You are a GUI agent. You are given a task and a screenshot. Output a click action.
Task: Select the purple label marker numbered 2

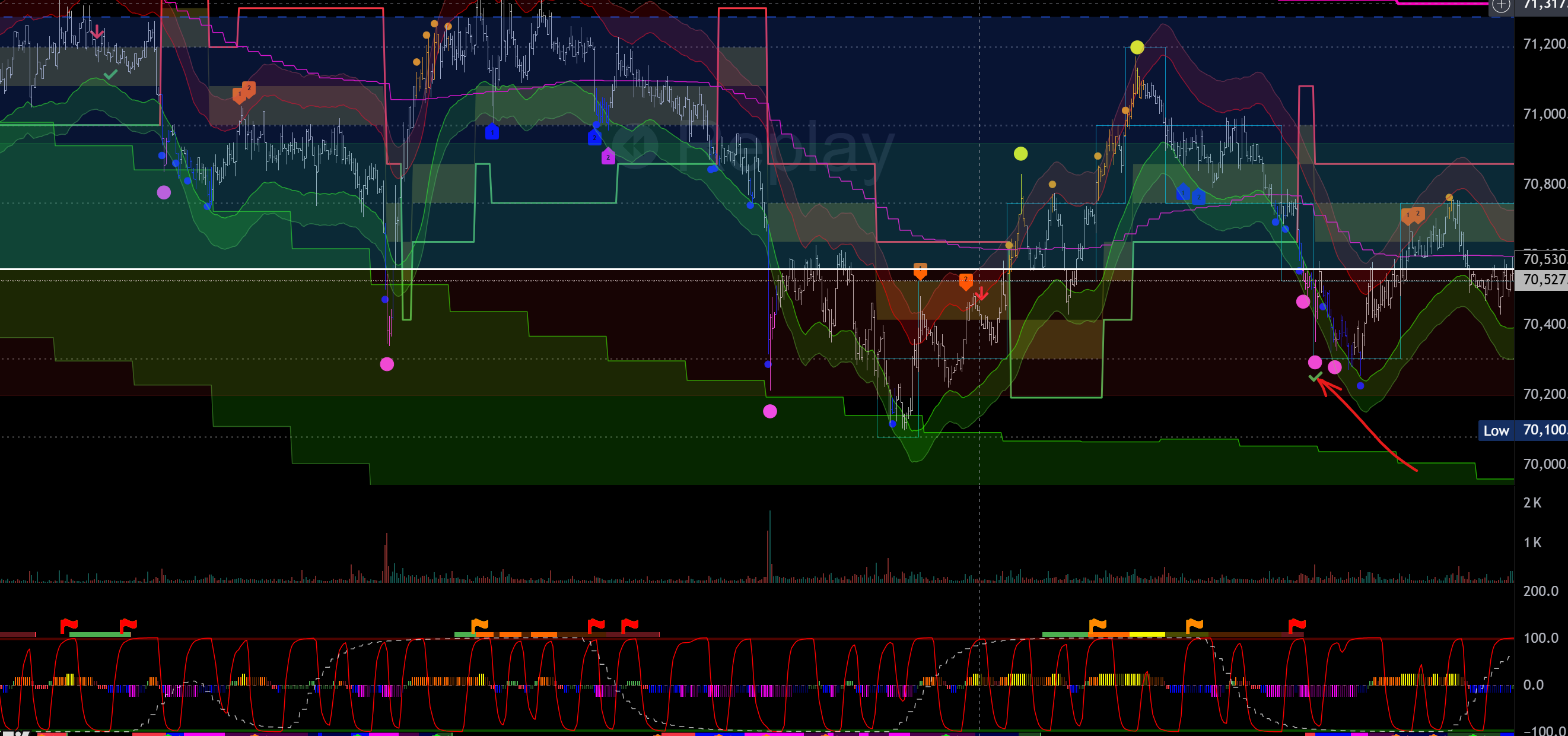coord(608,157)
